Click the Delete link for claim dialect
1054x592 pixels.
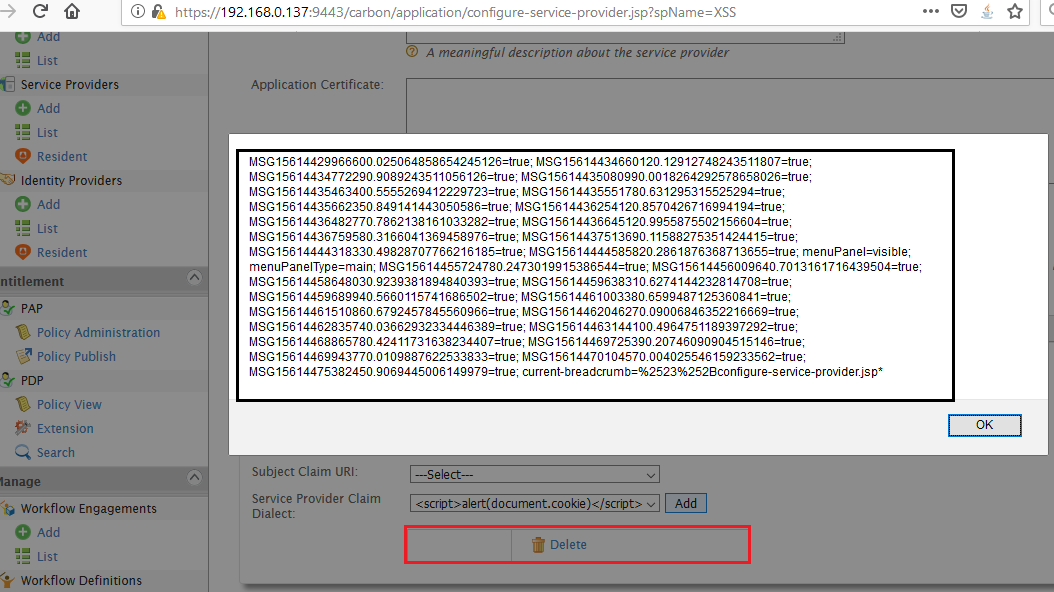(568, 545)
